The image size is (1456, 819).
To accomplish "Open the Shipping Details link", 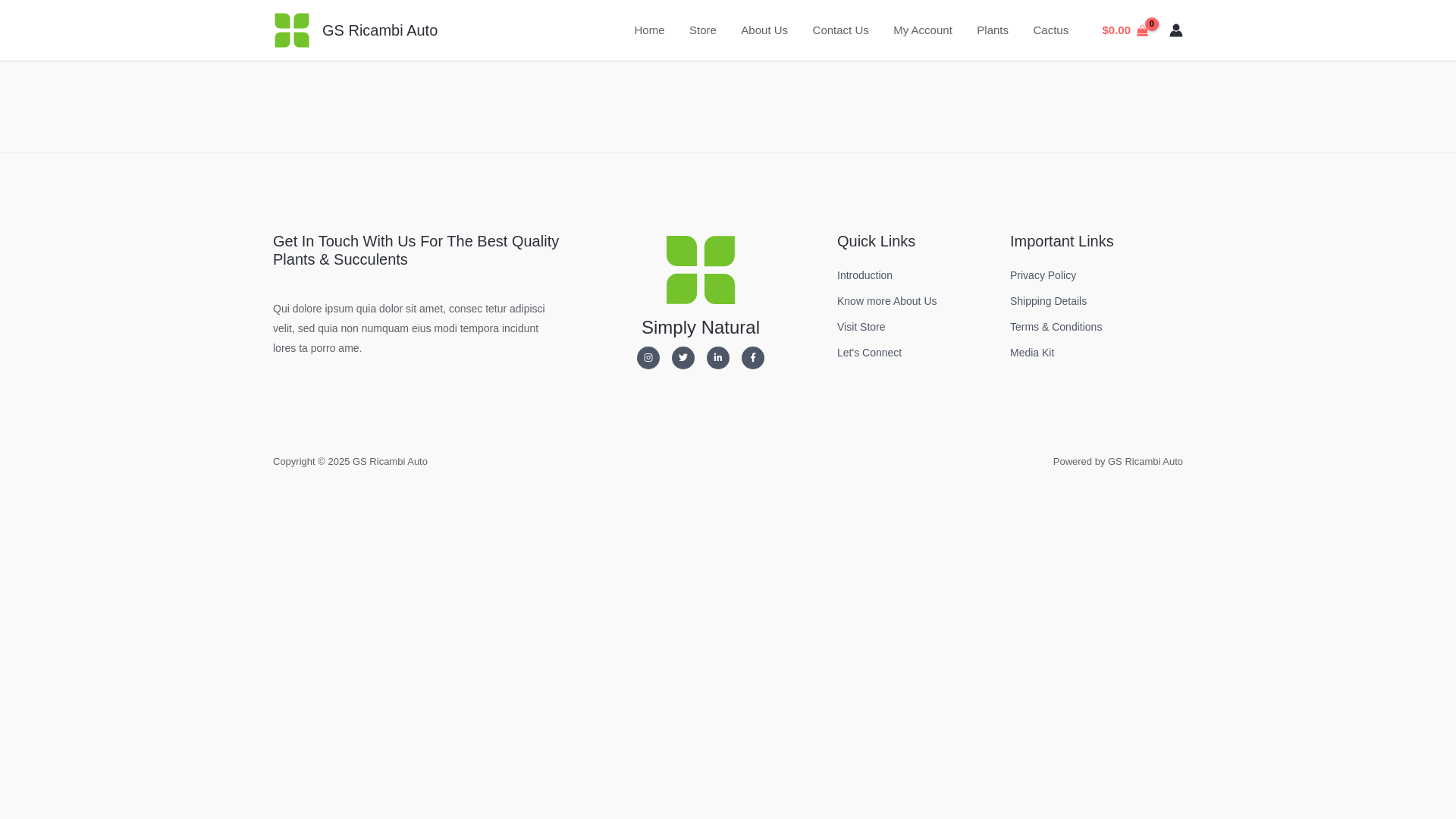I will click(1048, 301).
